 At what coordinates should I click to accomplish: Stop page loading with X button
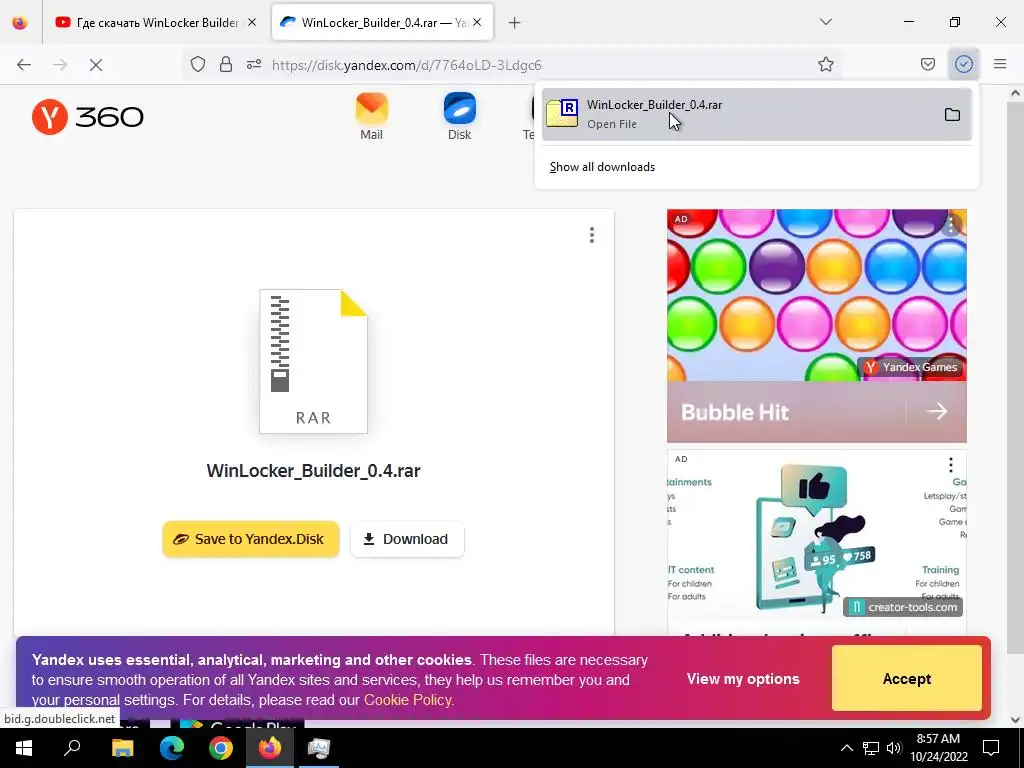click(96, 65)
